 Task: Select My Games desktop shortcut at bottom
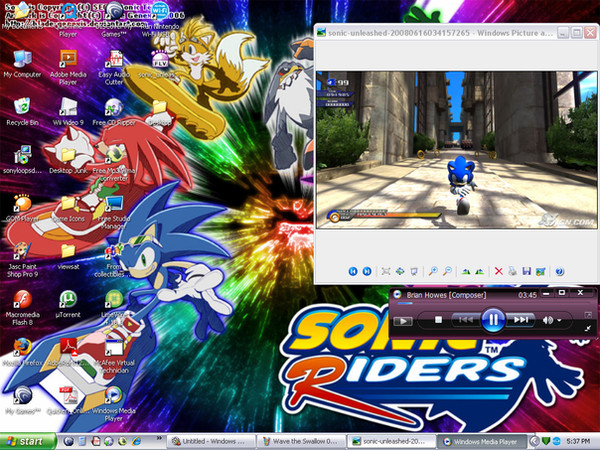point(22,401)
